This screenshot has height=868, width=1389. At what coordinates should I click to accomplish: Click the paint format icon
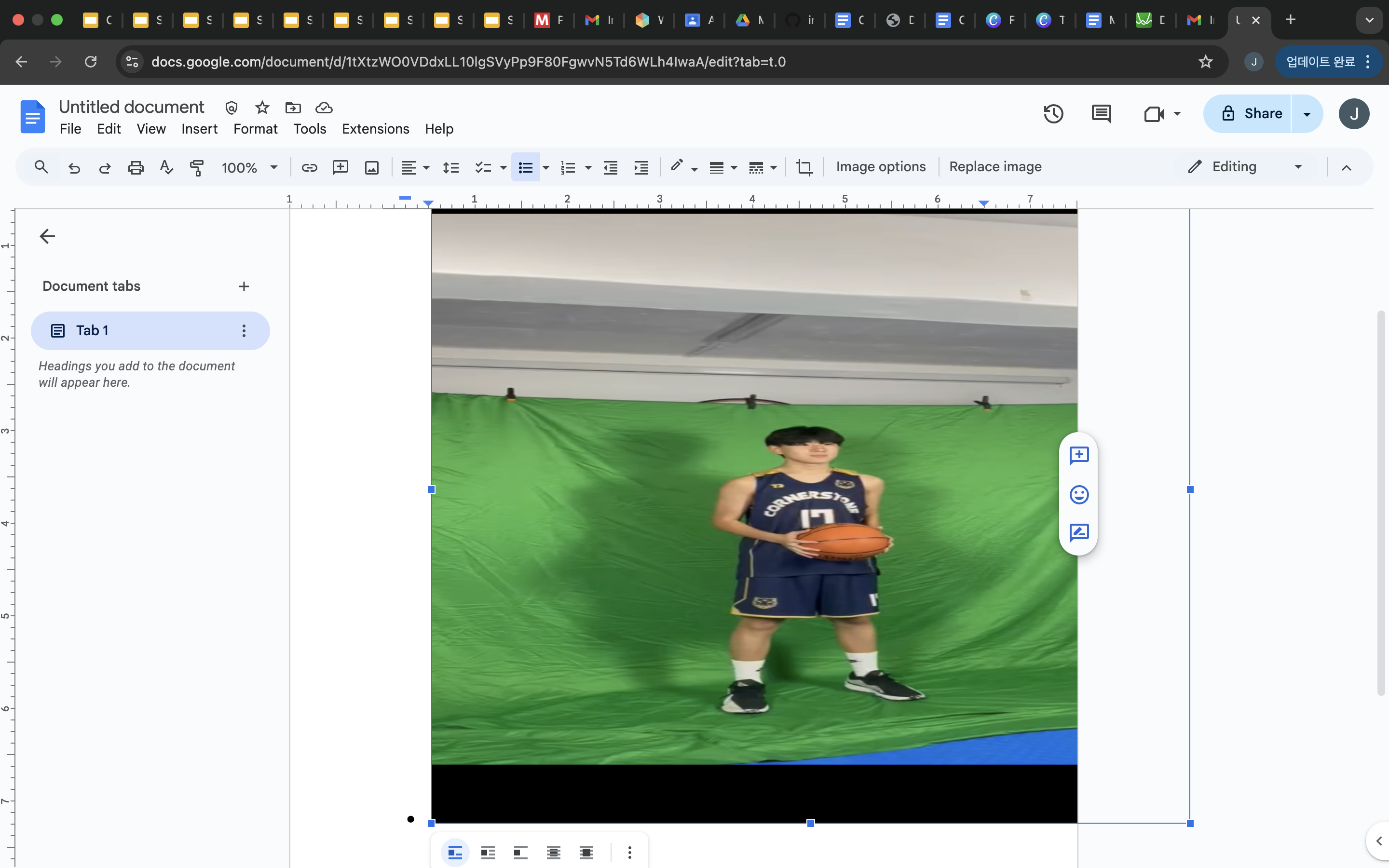[197, 167]
